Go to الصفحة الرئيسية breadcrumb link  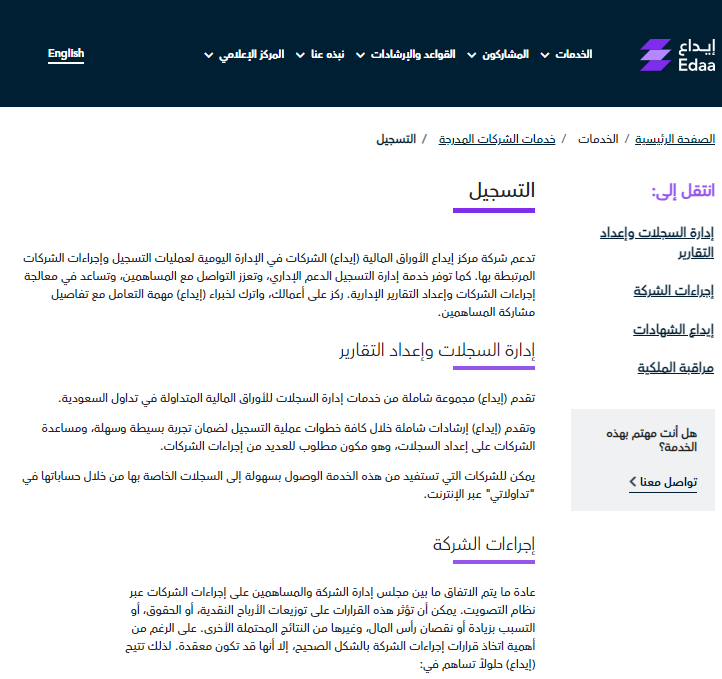point(675,139)
